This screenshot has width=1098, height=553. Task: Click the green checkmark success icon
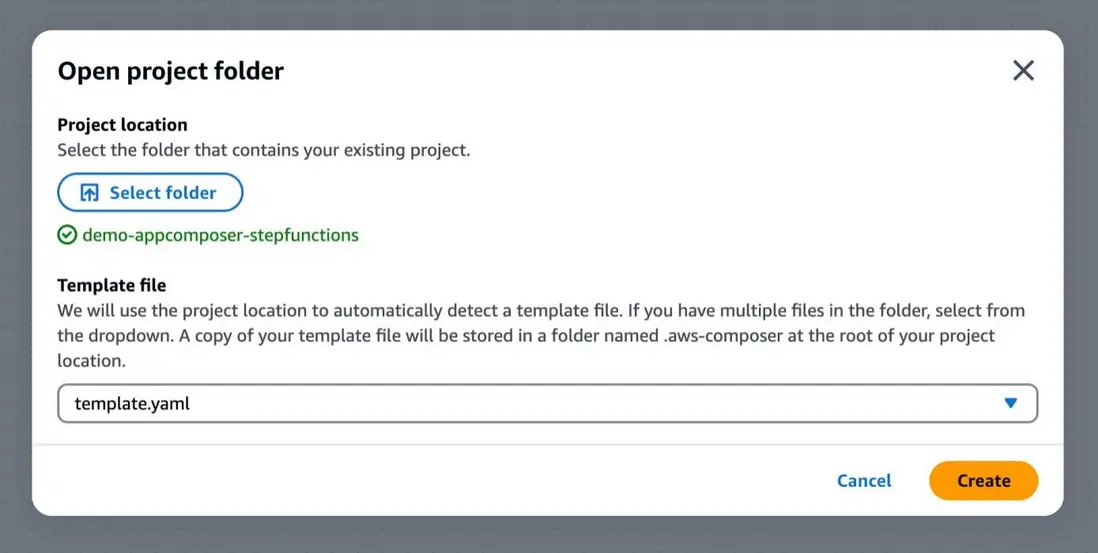pos(67,236)
